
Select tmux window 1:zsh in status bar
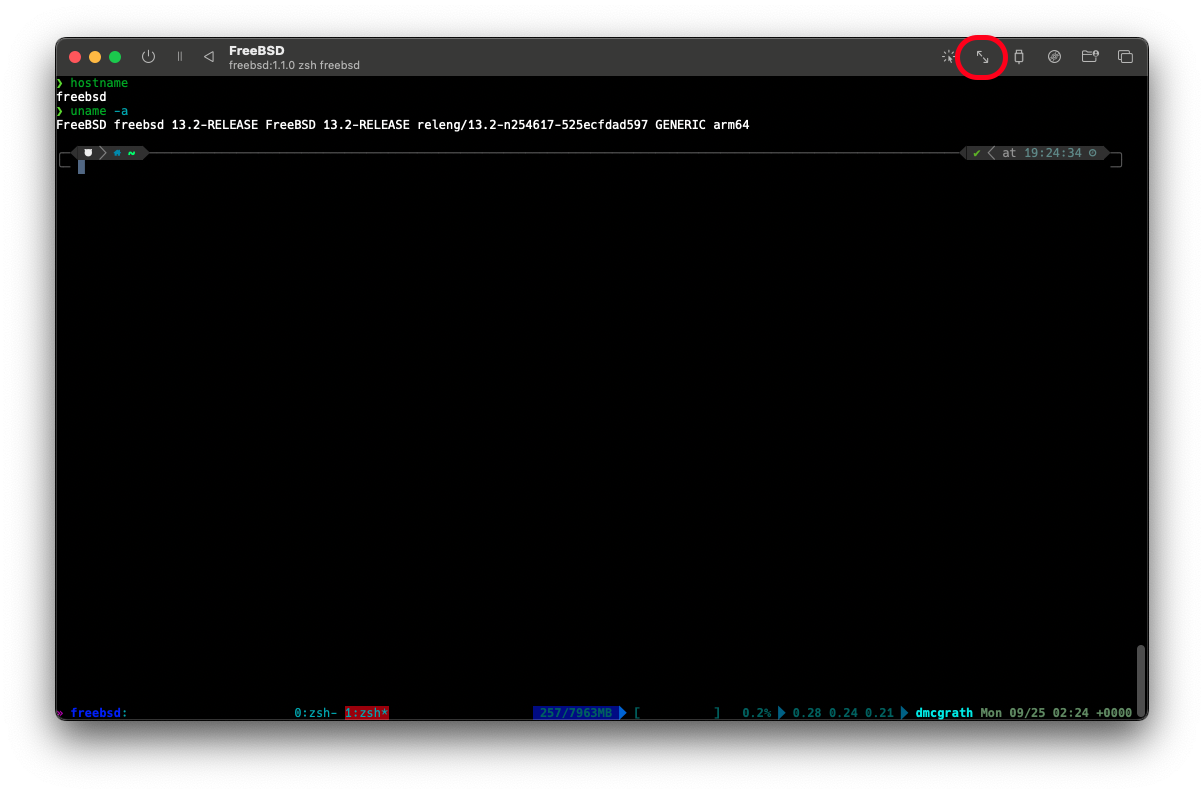366,713
